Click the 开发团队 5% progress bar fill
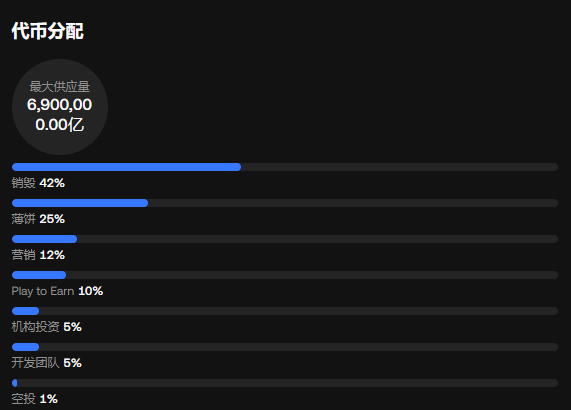 [25, 347]
